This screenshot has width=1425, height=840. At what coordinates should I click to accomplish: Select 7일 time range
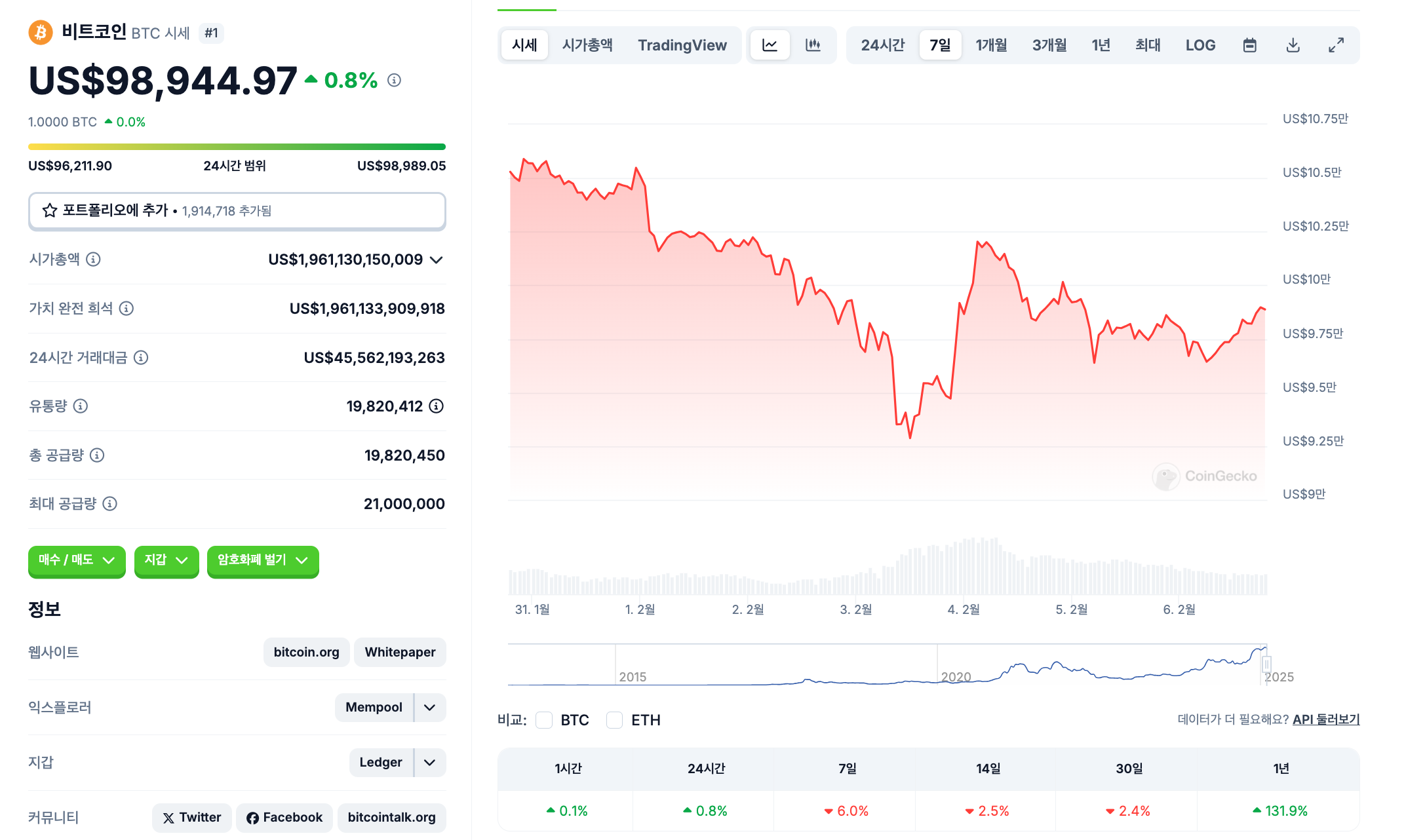coord(940,45)
